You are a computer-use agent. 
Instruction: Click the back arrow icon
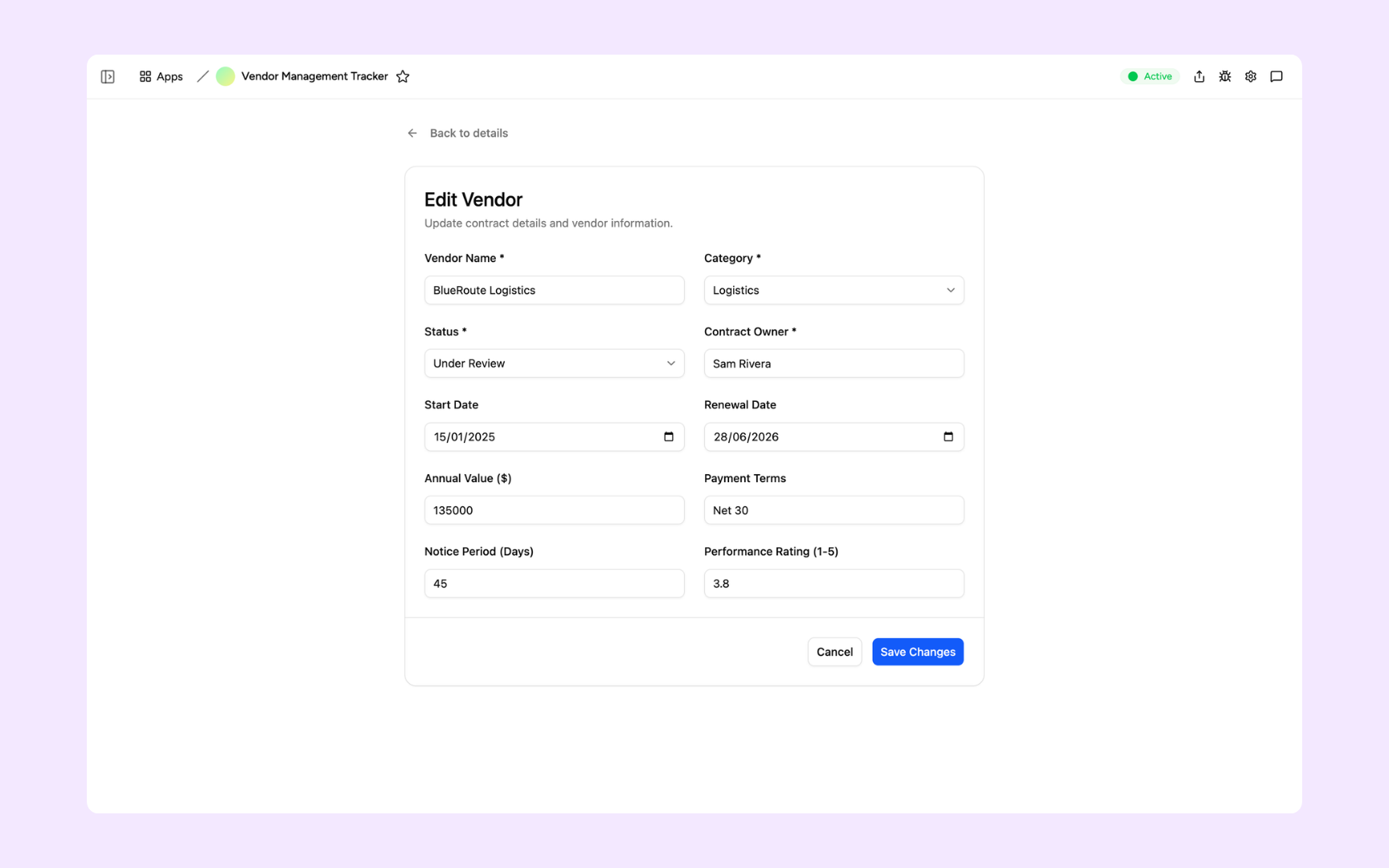[x=412, y=133]
